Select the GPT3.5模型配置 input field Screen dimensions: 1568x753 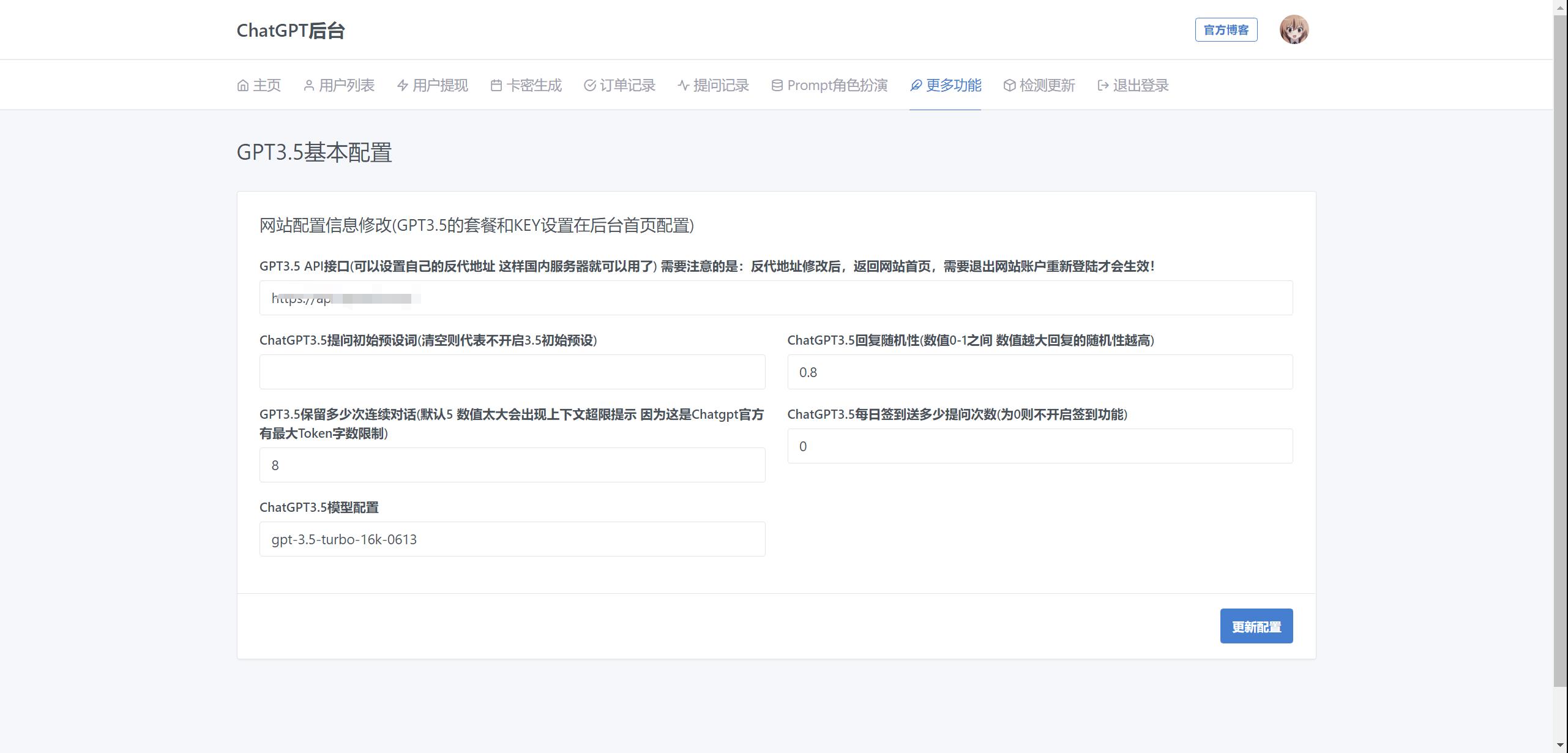(511, 540)
